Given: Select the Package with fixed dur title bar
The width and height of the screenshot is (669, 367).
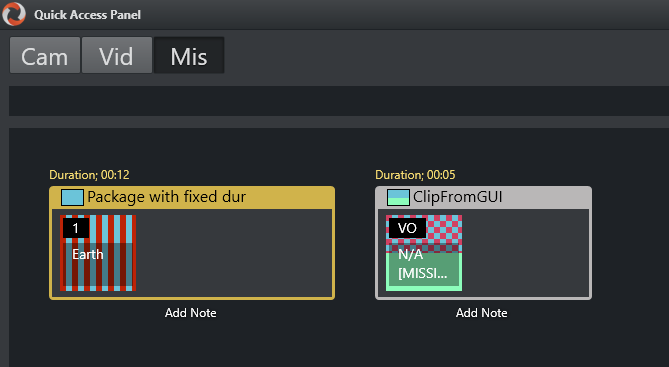Looking at the screenshot, I should [192, 197].
